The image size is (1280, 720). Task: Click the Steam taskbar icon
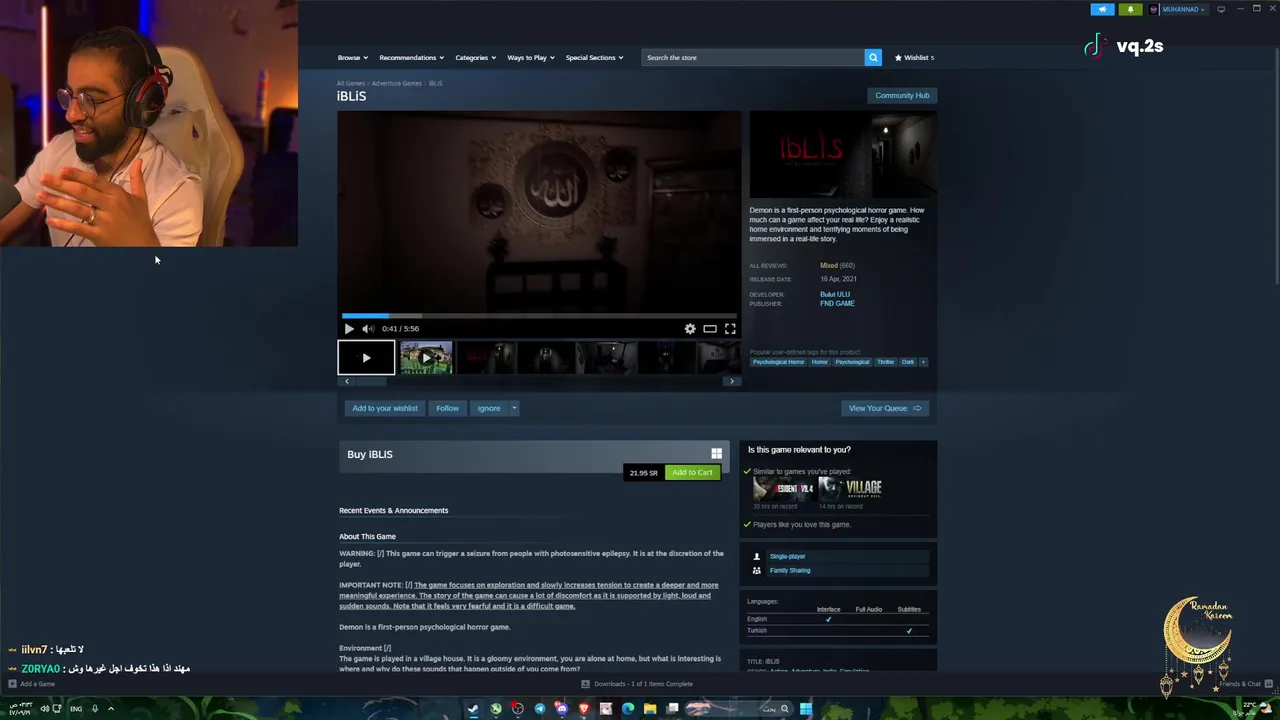tap(473, 709)
